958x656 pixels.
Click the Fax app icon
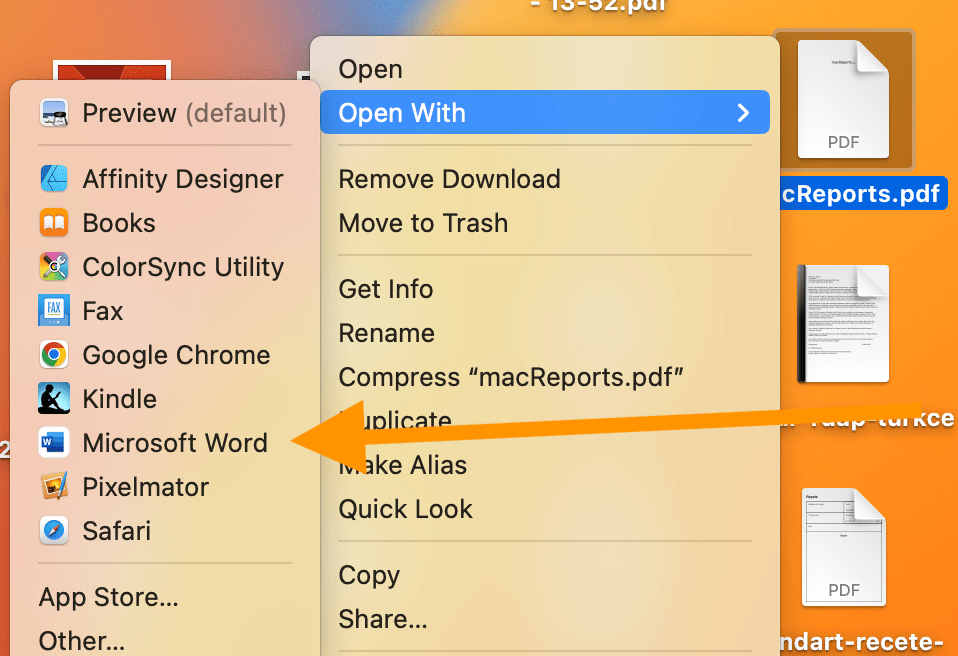coord(53,312)
